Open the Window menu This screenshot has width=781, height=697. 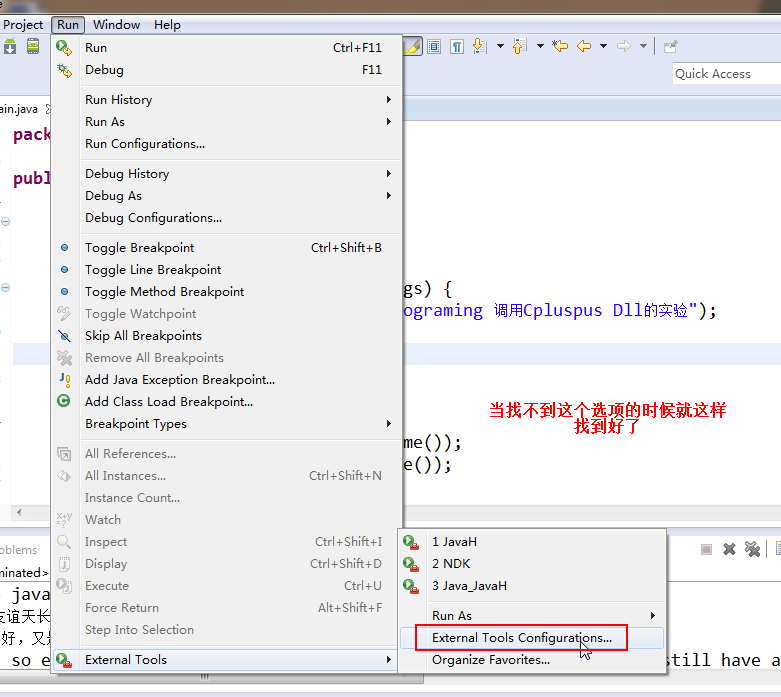(x=117, y=25)
